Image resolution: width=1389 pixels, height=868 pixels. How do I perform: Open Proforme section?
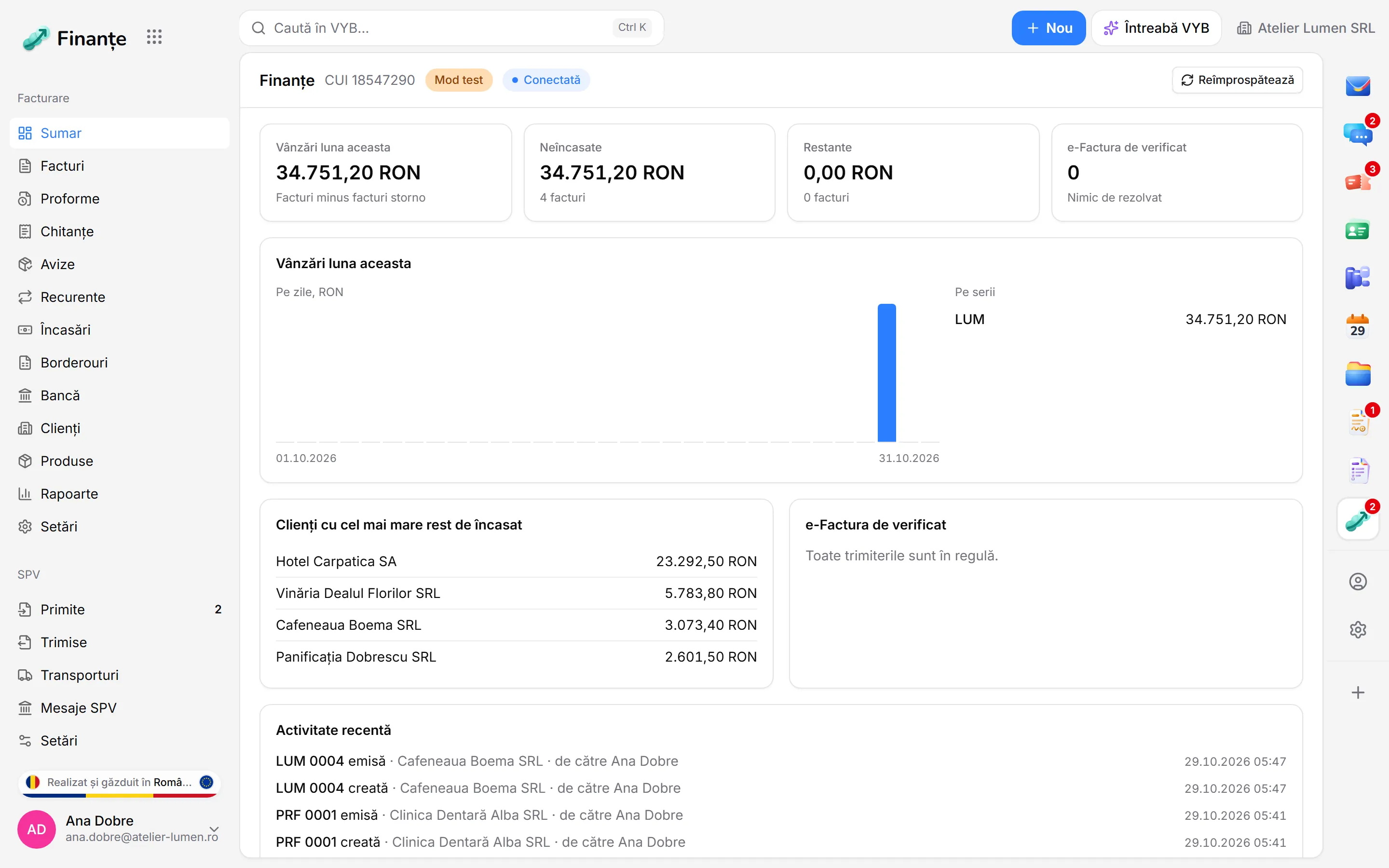(x=120, y=199)
